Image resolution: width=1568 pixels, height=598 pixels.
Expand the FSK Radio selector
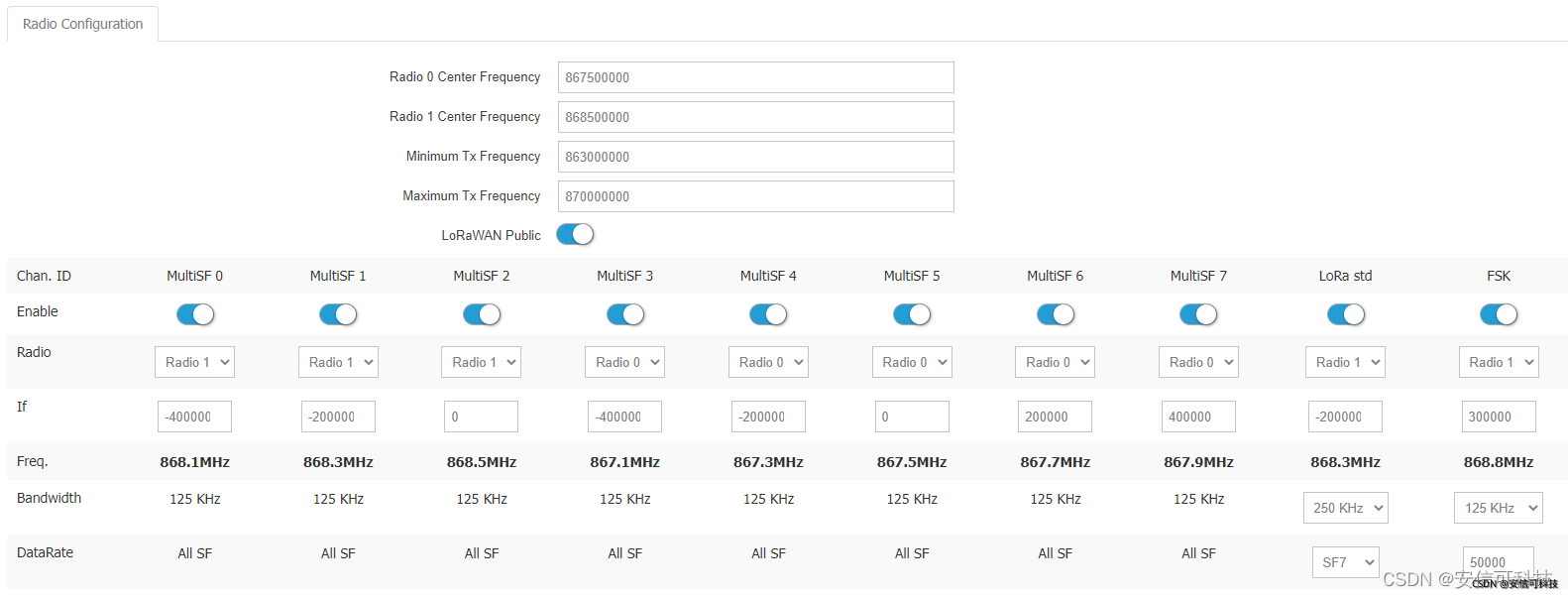(1499, 362)
